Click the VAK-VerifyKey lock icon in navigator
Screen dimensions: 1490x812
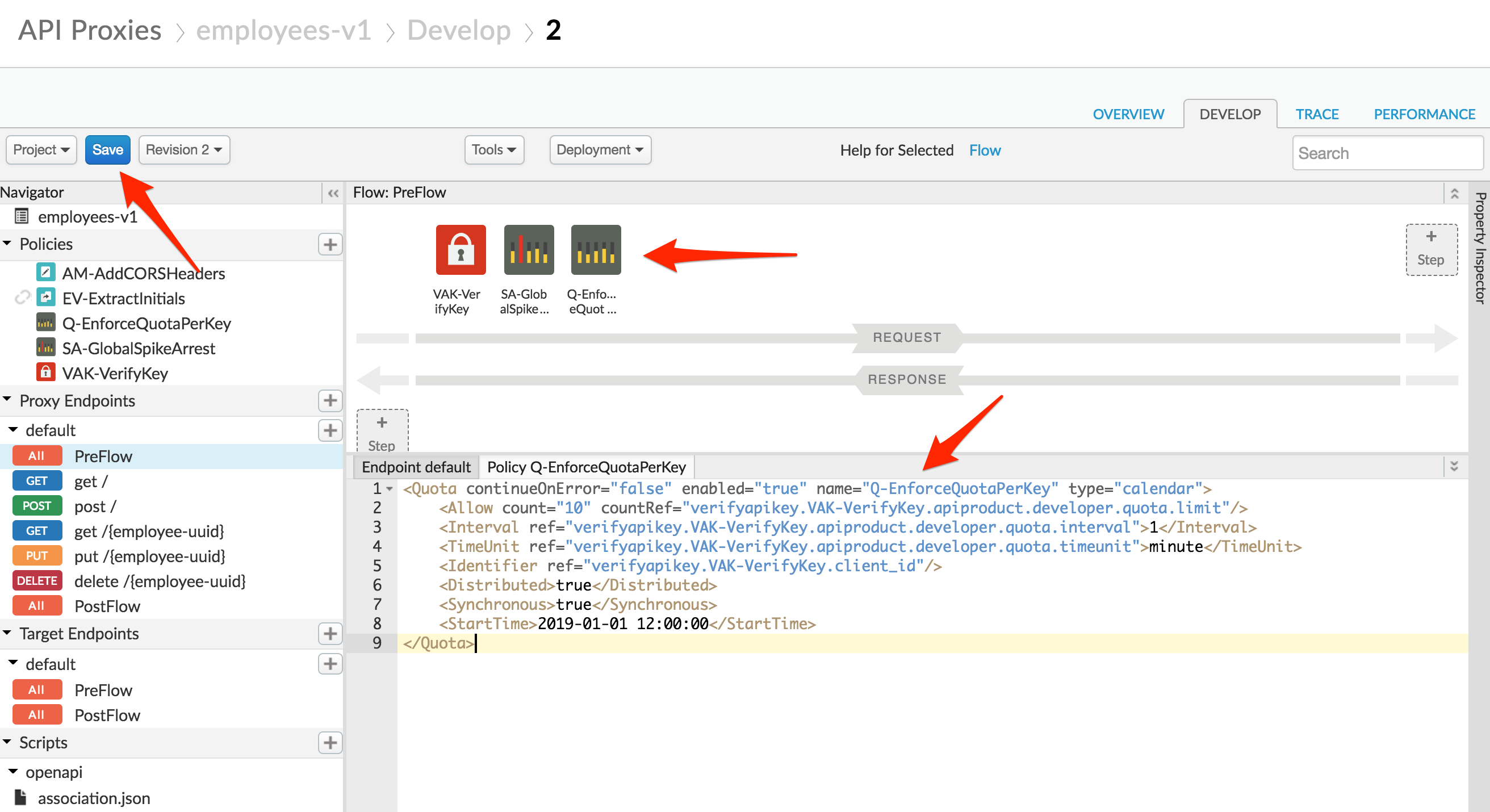point(45,372)
